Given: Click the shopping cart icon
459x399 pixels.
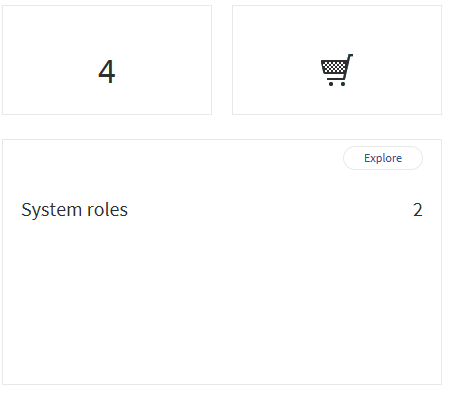Looking at the screenshot, I should coord(337,70).
